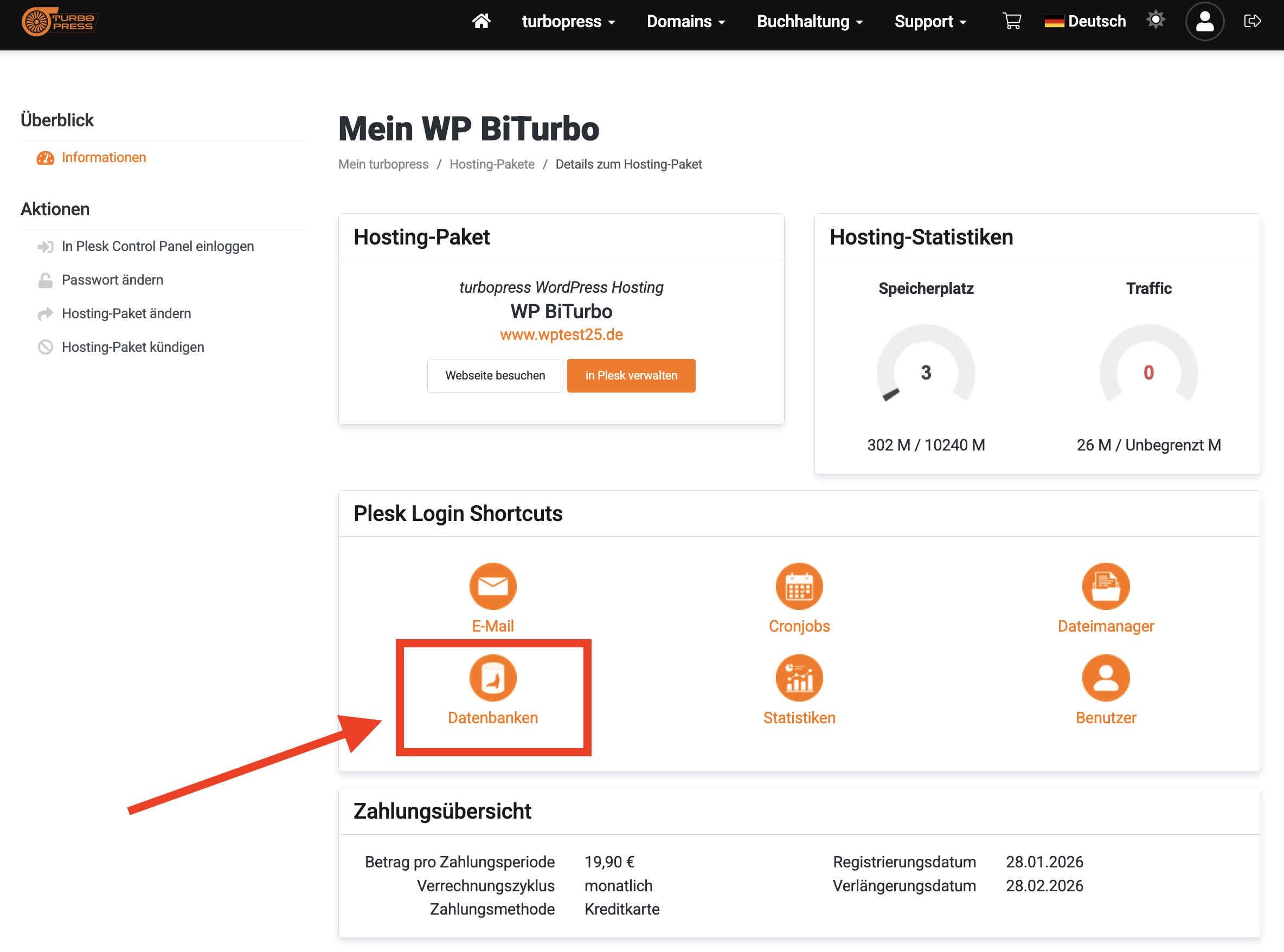Screen dimensions: 1284x952
Task: Click the Webseite besuchen button
Action: click(495, 375)
